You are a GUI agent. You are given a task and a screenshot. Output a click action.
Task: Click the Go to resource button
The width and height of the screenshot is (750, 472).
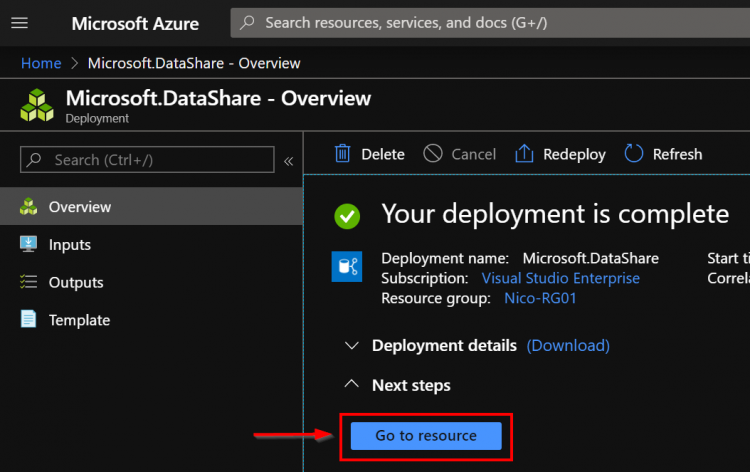click(426, 436)
